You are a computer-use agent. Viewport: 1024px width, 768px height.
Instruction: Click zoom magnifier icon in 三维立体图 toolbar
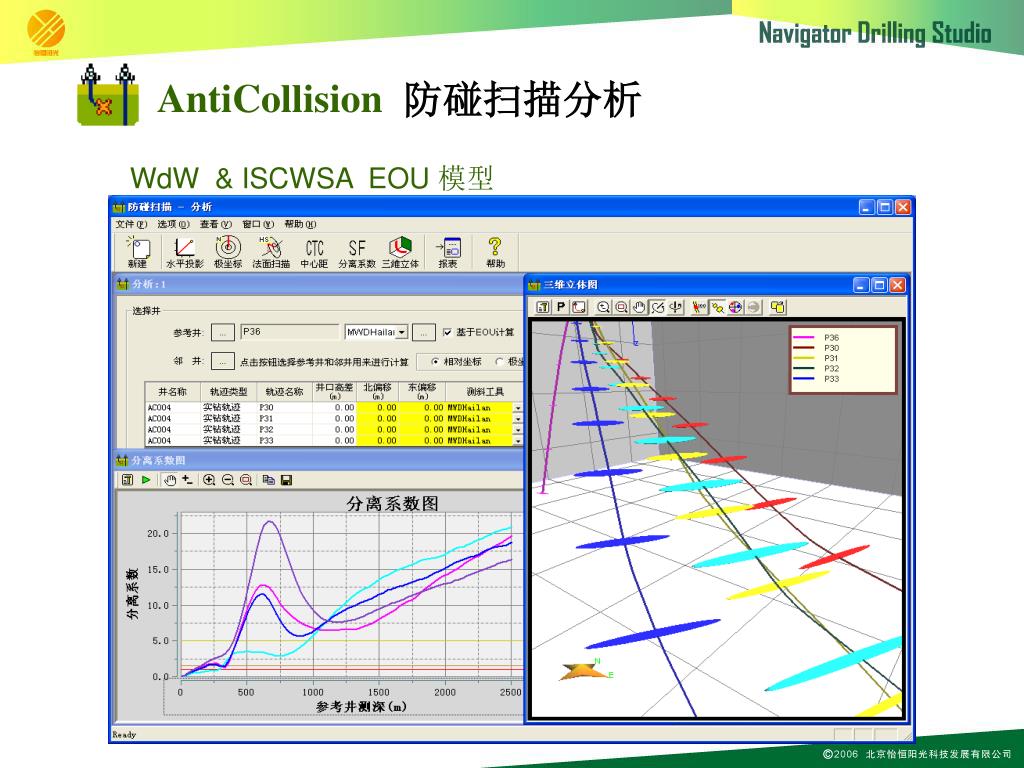[x=603, y=307]
